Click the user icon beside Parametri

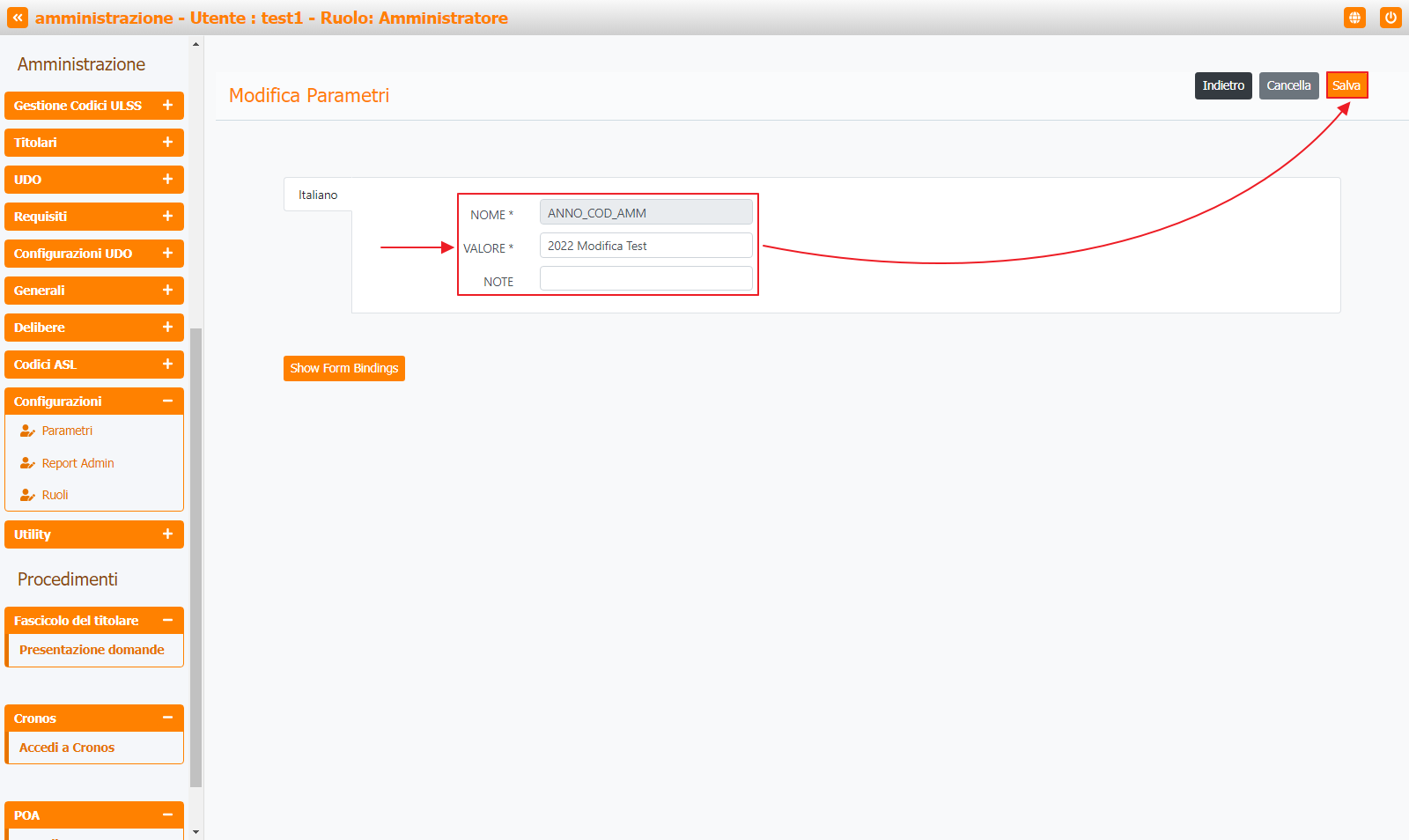tap(27, 431)
